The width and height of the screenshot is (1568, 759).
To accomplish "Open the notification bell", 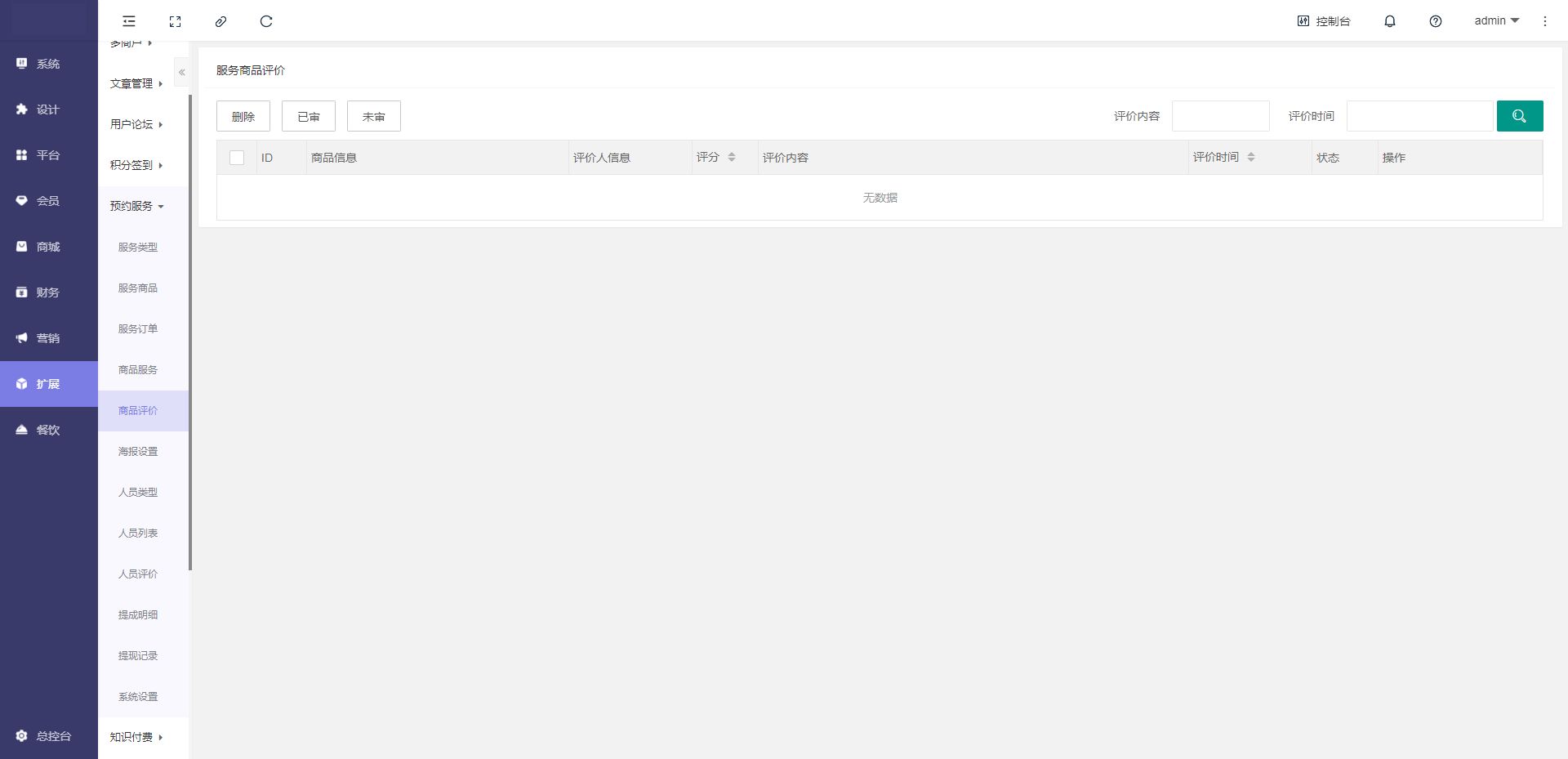I will pos(1389,21).
